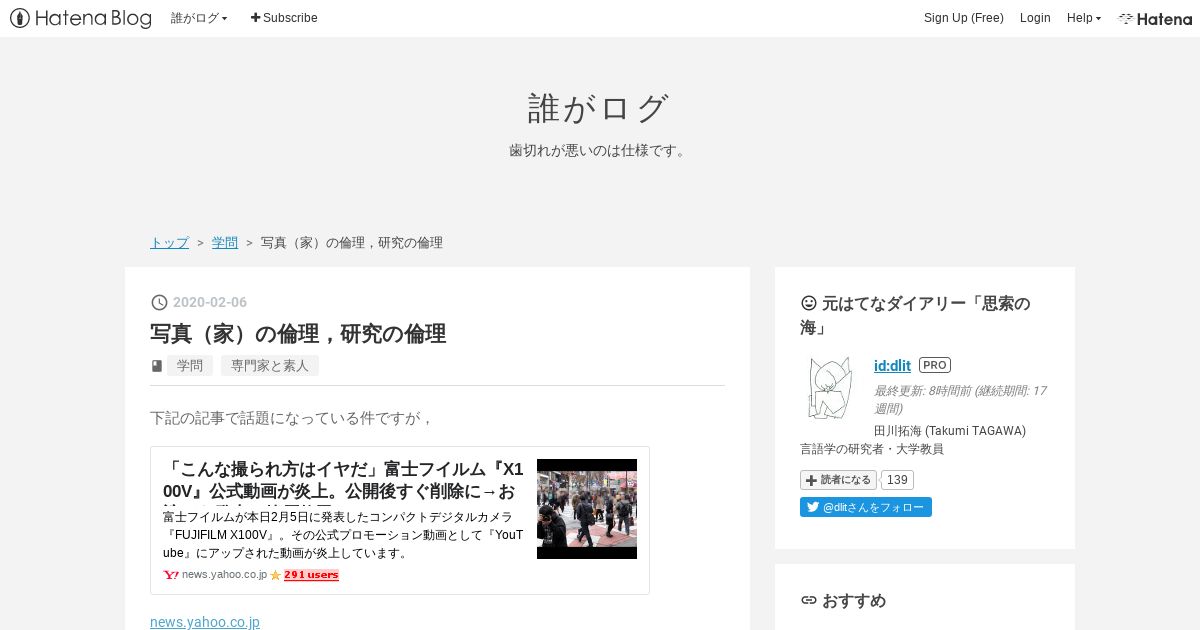The width and height of the screenshot is (1200, 630).
Task: Open the article title 写真（家）の倫理，研究の倫理
Action: click(x=298, y=334)
